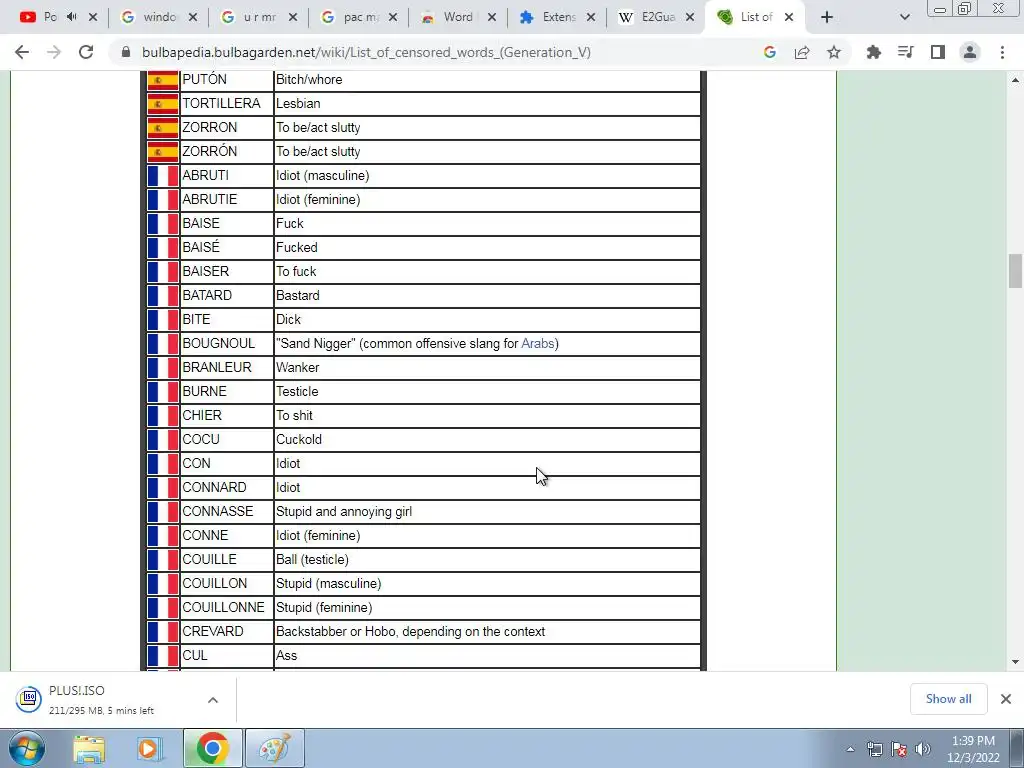Open Windows Explorer from taskbar
1024x768 pixels.
89,748
